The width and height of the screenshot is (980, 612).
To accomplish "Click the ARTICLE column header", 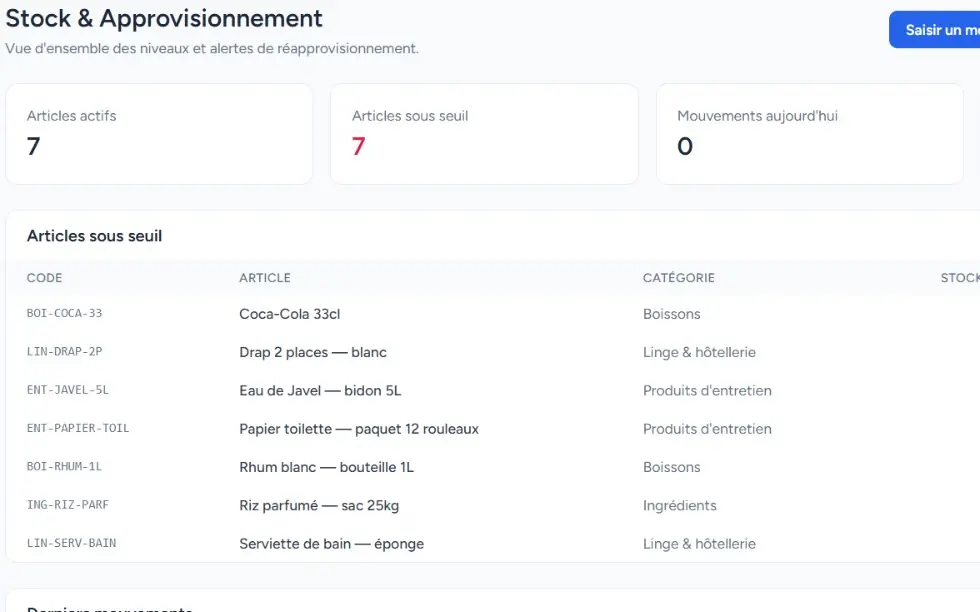I will point(265,278).
